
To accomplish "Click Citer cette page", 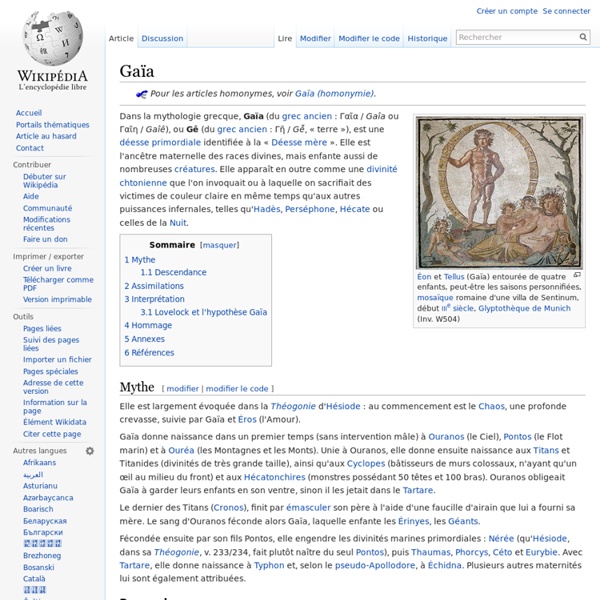I will pos(52,434).
